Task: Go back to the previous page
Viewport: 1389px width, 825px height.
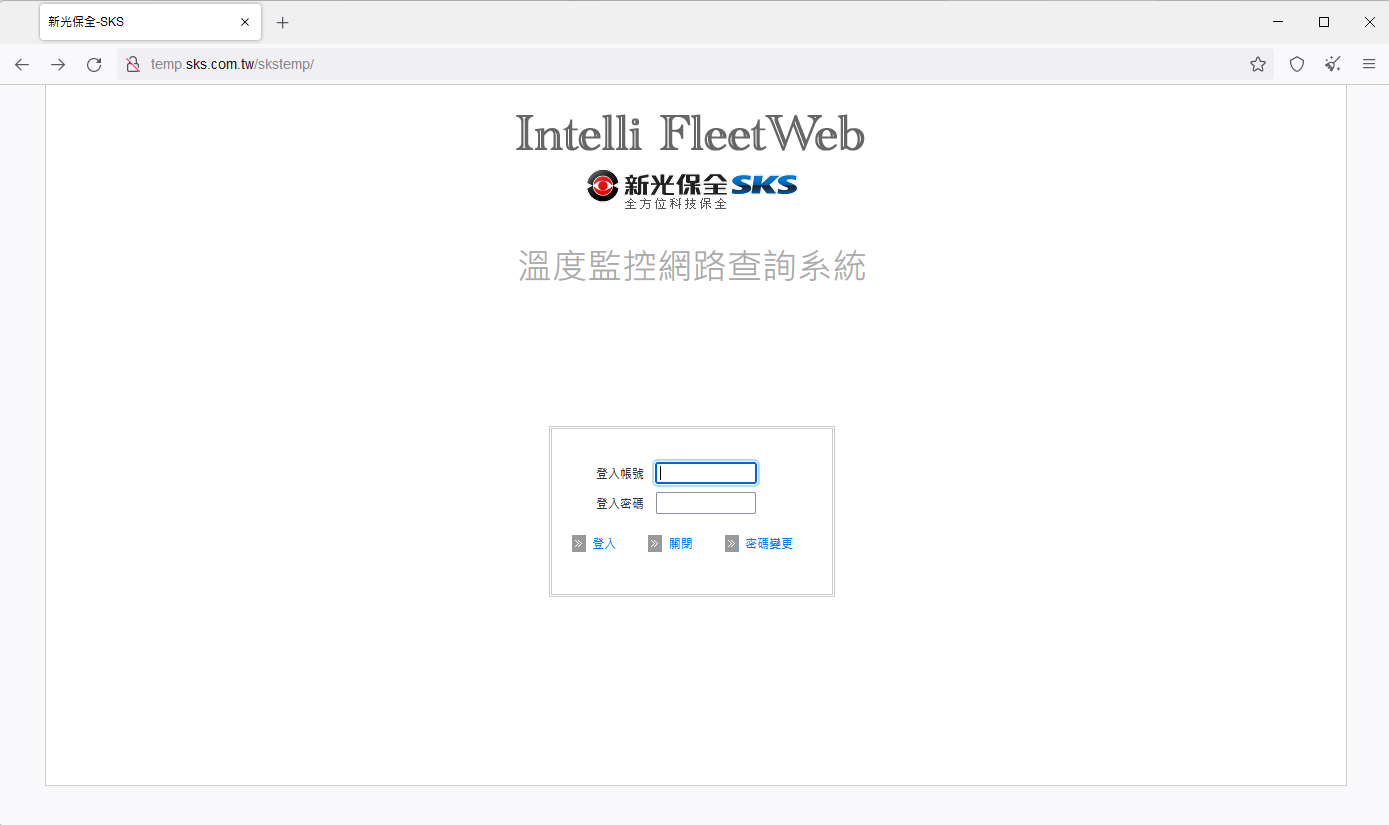Action: click(x=22, y=64)
